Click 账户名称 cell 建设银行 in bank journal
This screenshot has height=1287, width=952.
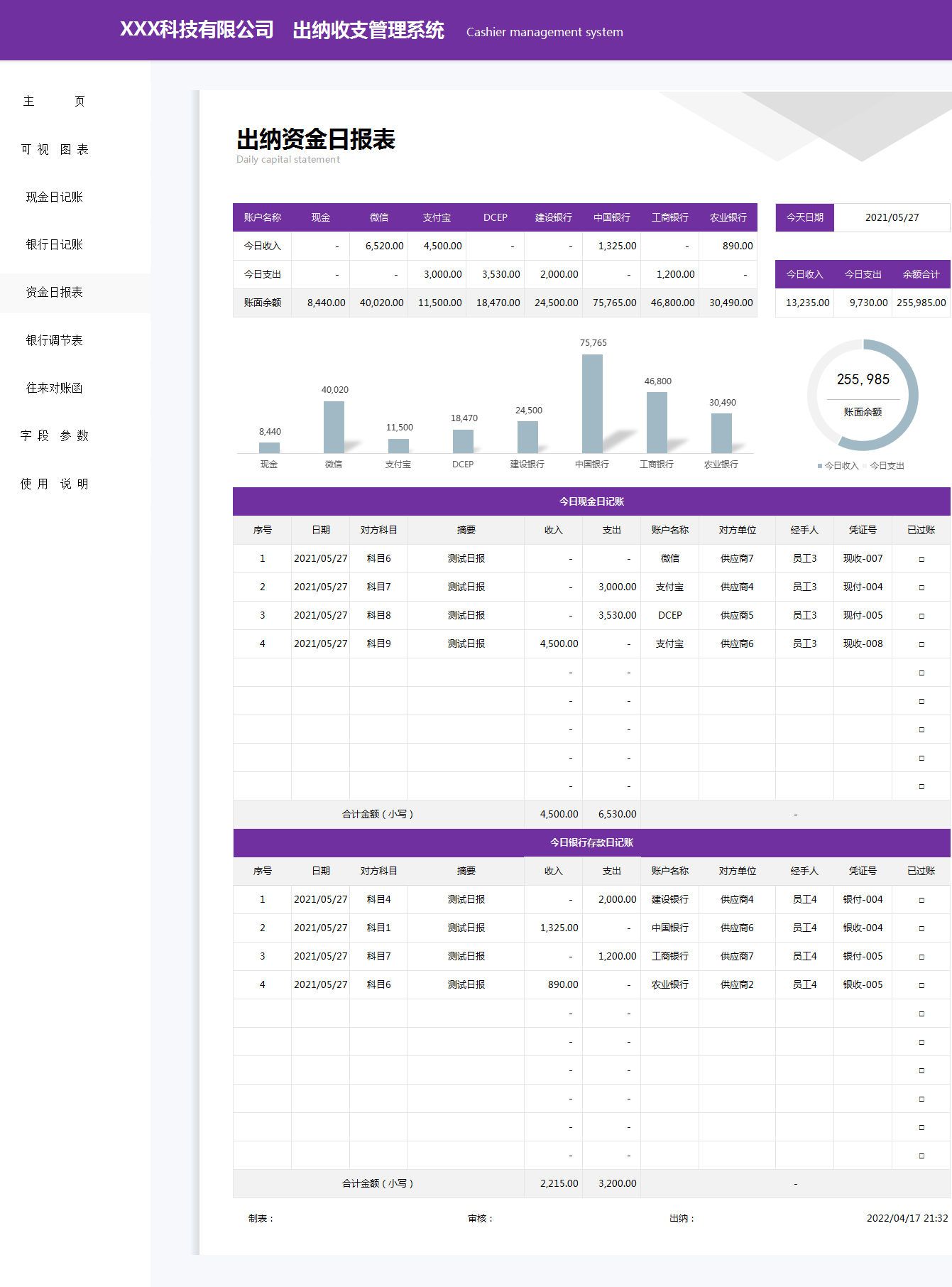669,899
